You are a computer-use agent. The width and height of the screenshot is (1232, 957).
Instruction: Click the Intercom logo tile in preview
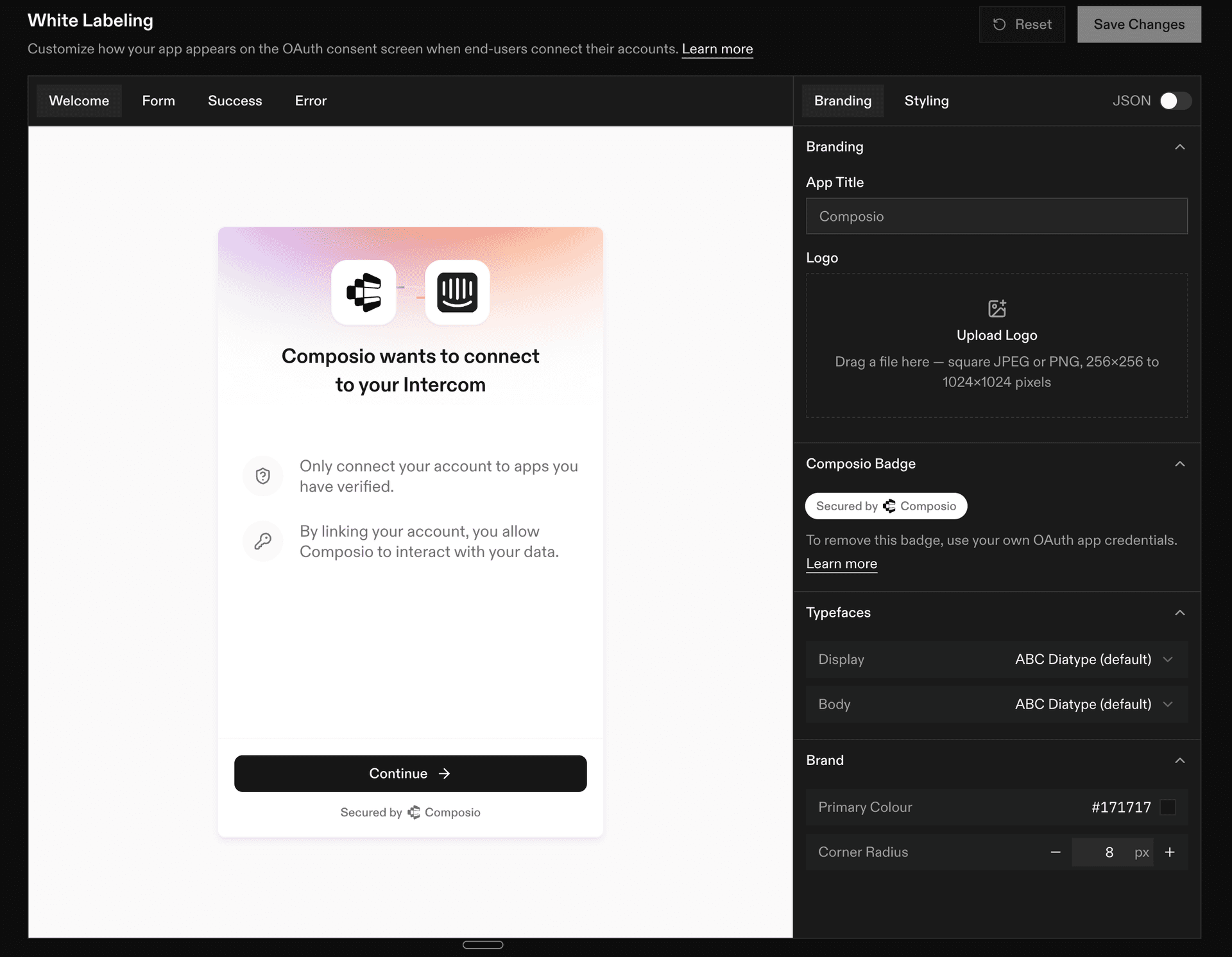point(458,292)
